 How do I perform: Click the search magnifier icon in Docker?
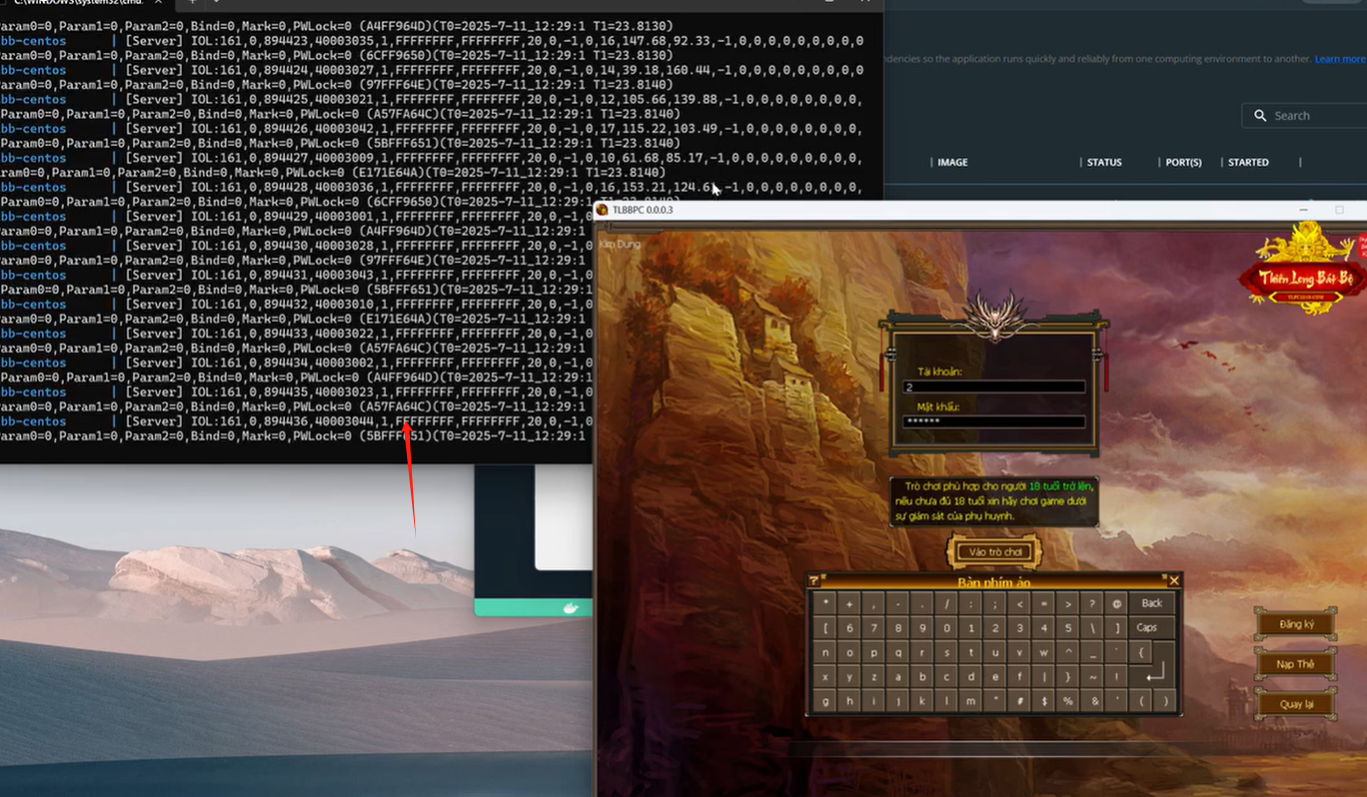coord(1260,116)
